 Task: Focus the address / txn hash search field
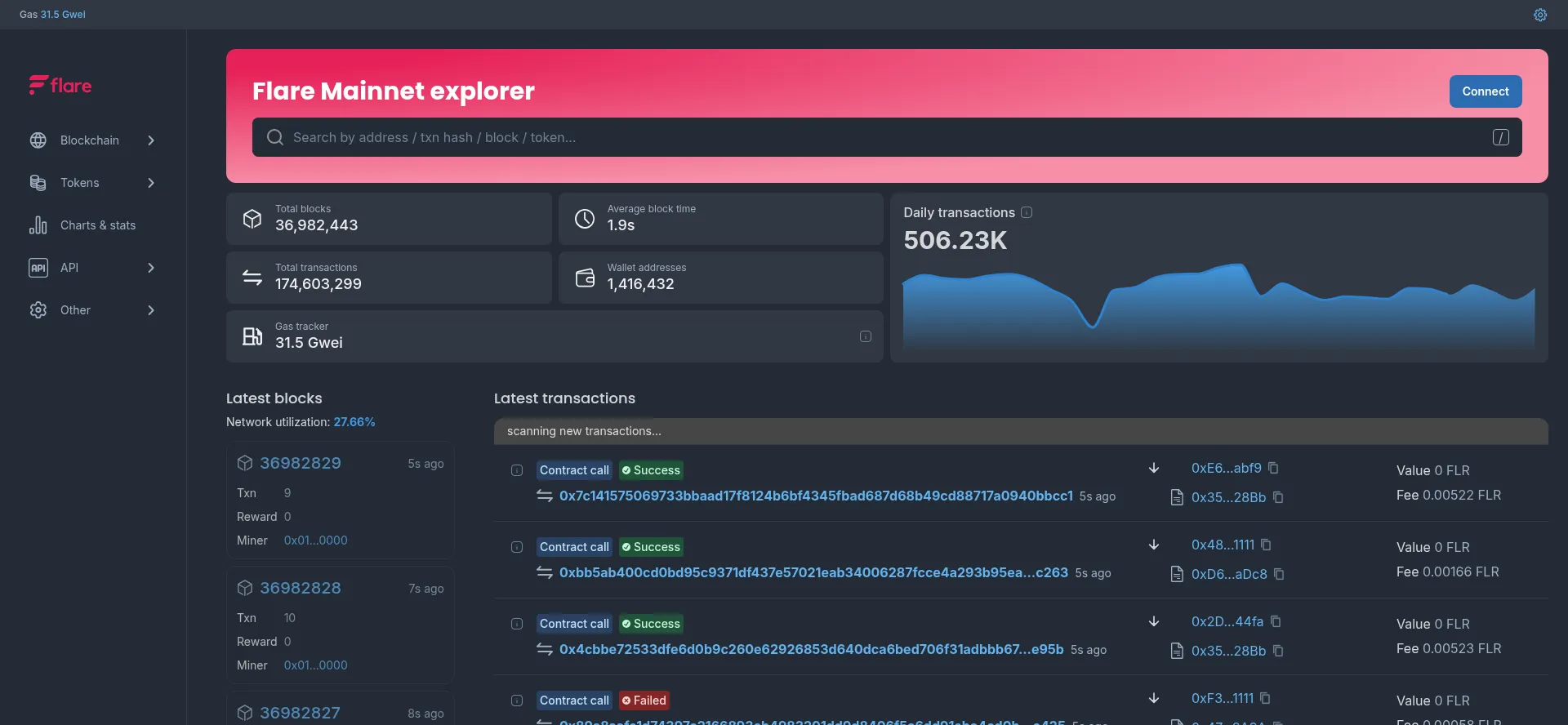point(887,137)
